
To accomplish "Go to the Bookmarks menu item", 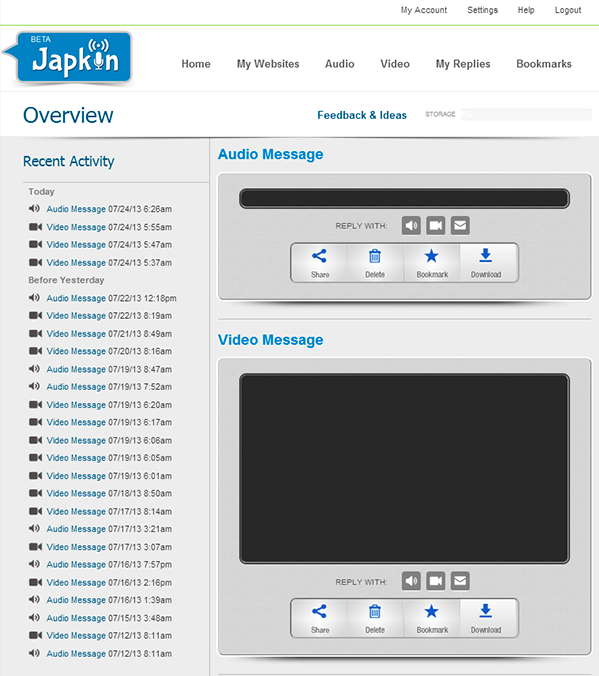I will pyautogui.click(x=544, y=64).
